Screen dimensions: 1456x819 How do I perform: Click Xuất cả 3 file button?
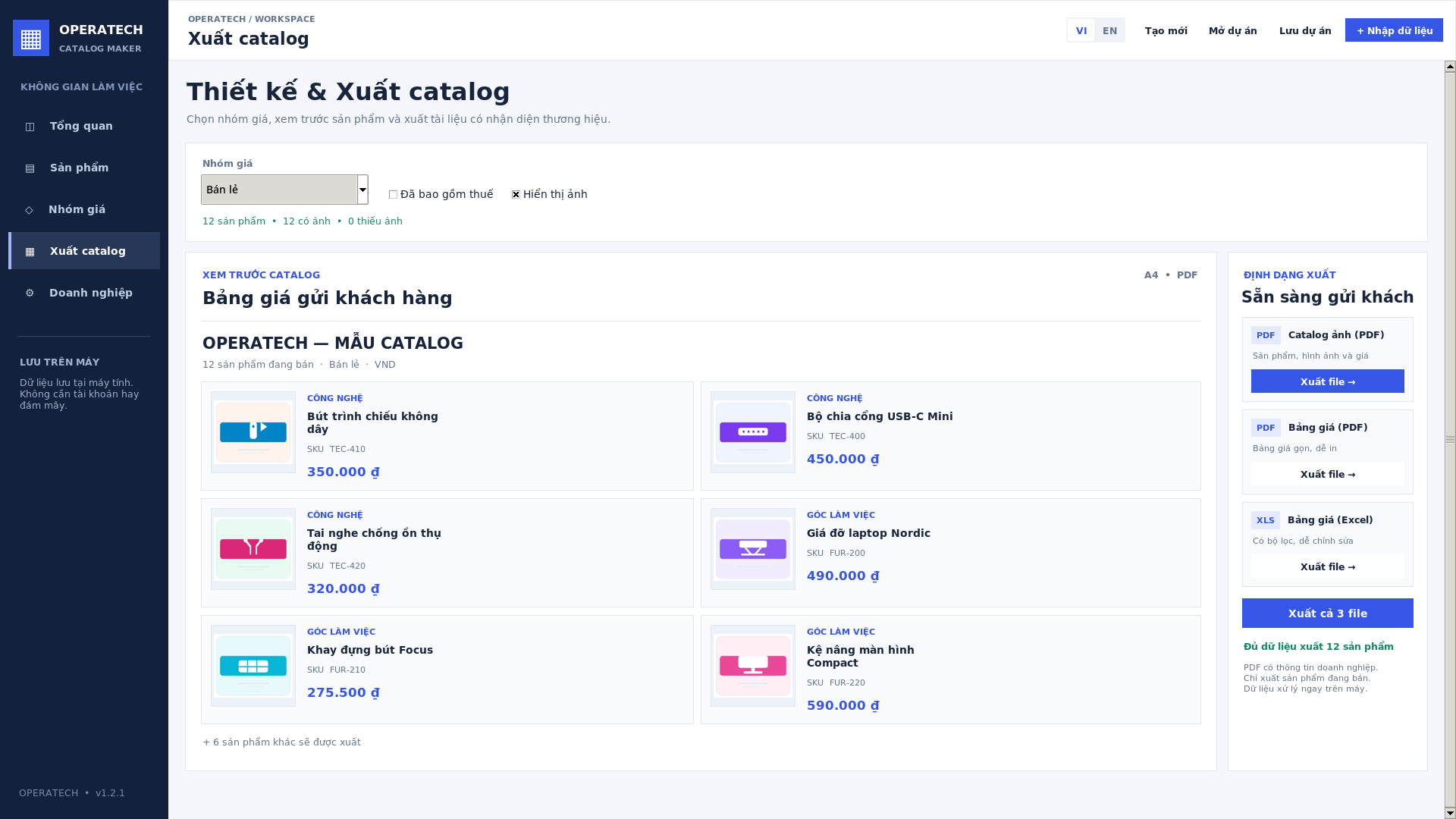pos(1328,613)
